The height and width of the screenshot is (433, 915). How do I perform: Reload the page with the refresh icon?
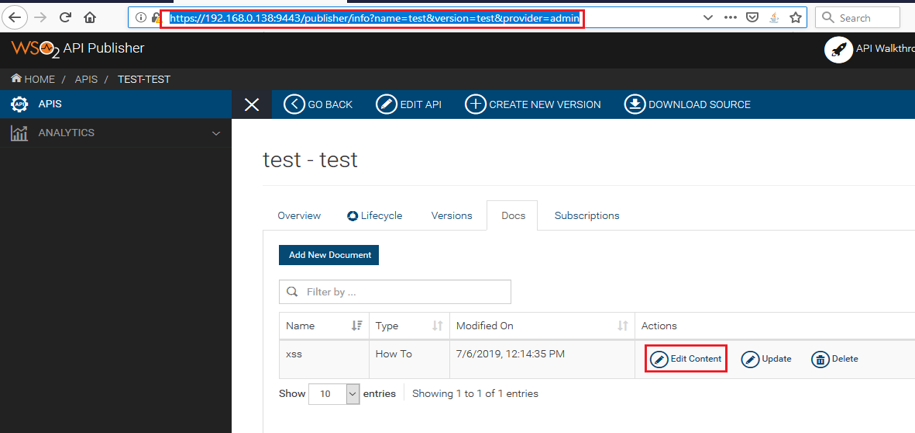[x=65, y=18]
